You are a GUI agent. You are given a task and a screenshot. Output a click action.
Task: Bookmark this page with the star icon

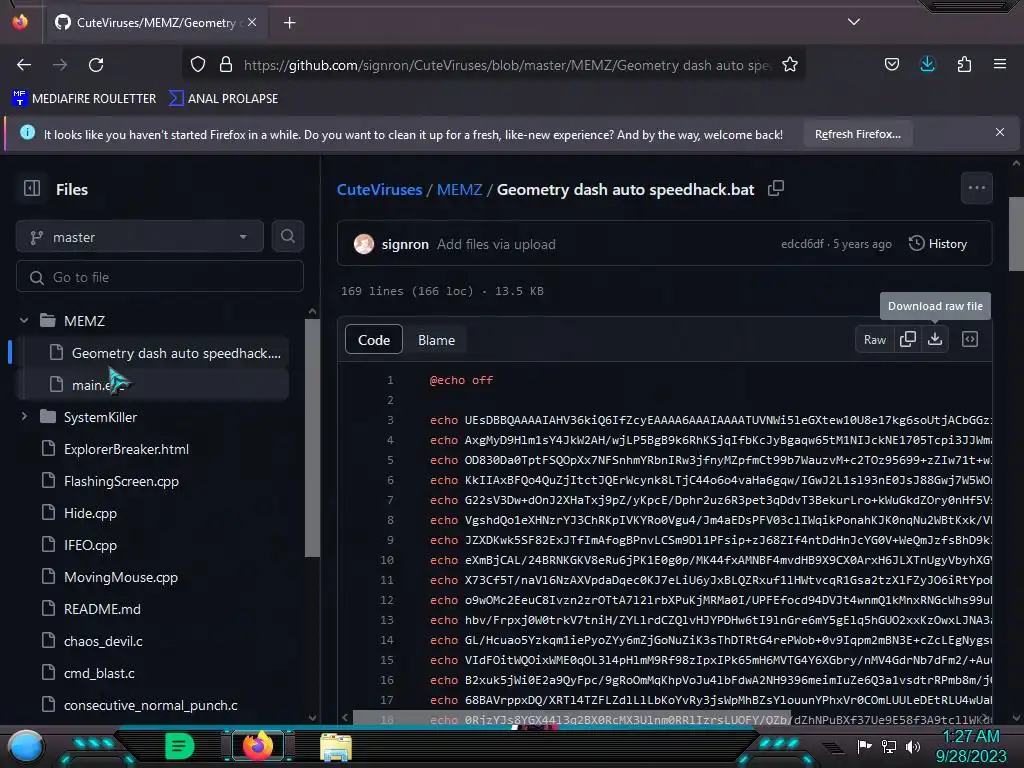click(790, 64)
